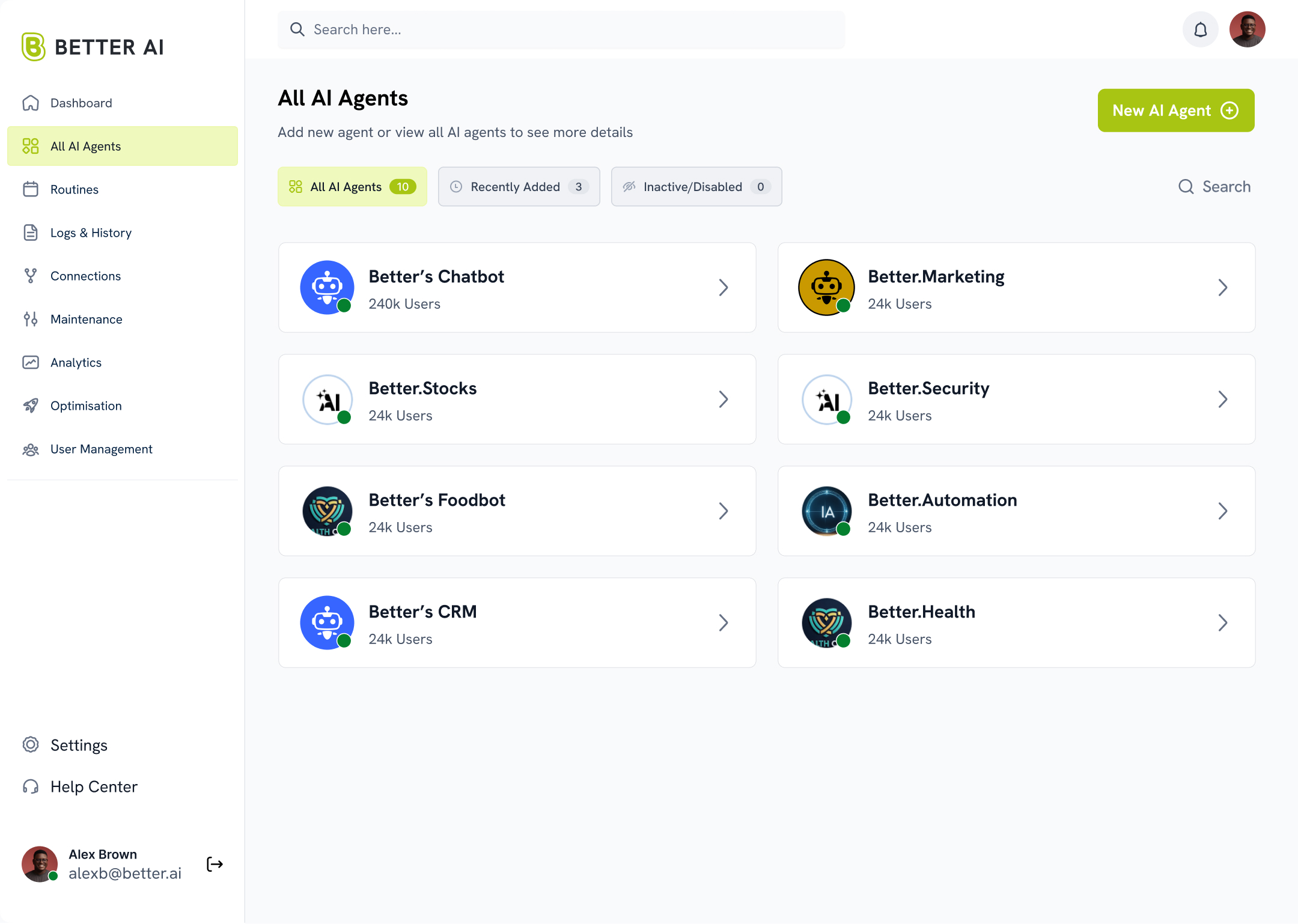Expand the Better.Security chevron arrow
Screen dimensions: 1298x924
[1222, 400]
